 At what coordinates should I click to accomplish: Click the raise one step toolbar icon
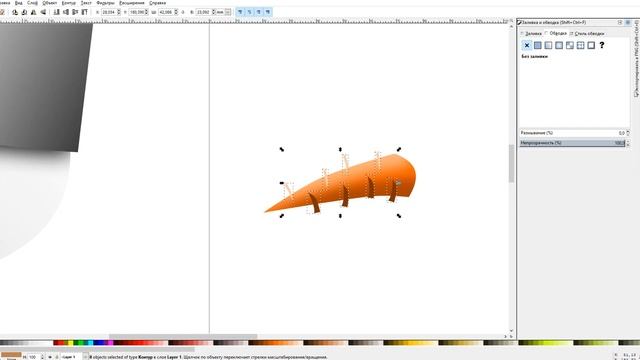click(75, 12)
